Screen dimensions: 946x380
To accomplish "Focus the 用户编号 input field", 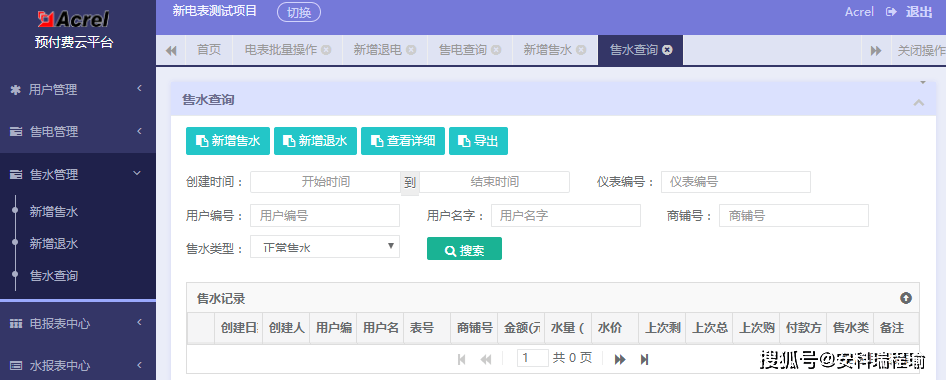I will [325, 215].
